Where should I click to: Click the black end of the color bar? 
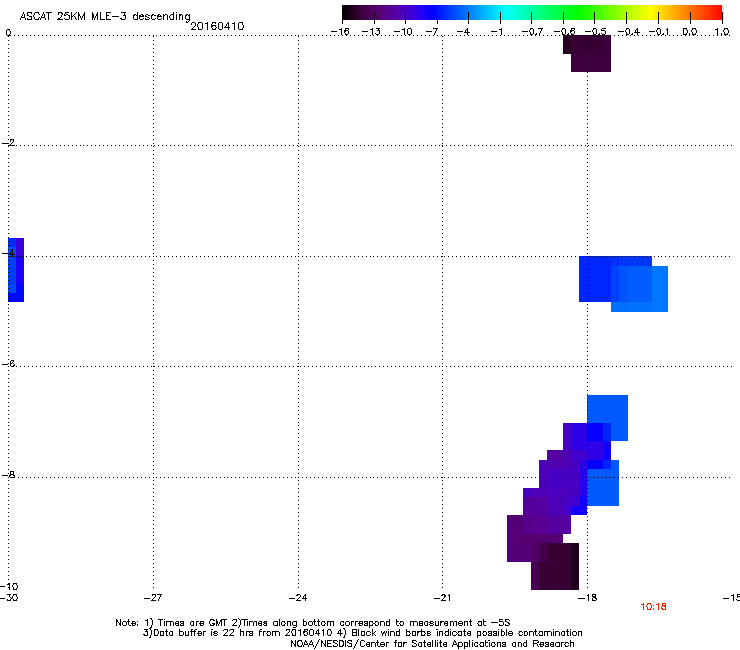point(350,13)
